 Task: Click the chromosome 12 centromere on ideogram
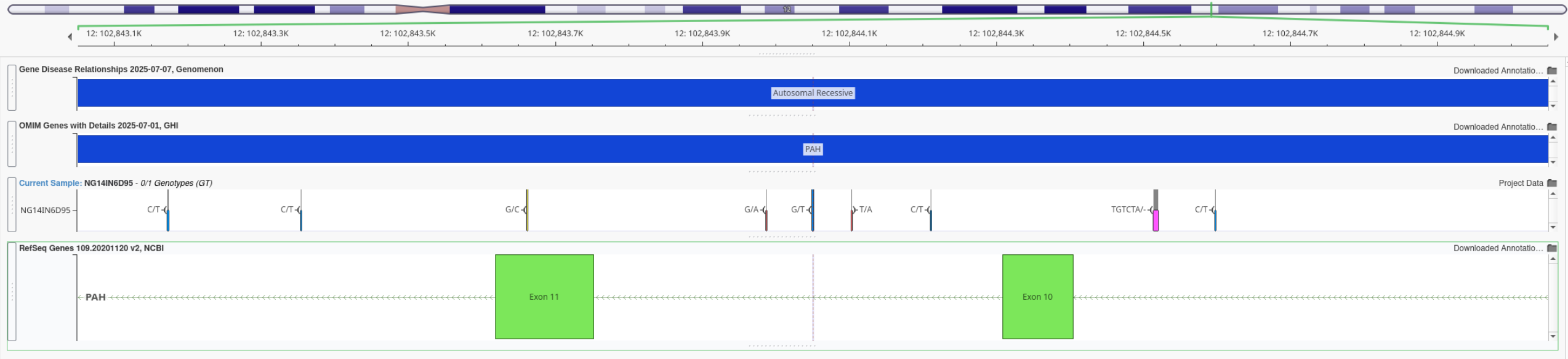(422, 9)
